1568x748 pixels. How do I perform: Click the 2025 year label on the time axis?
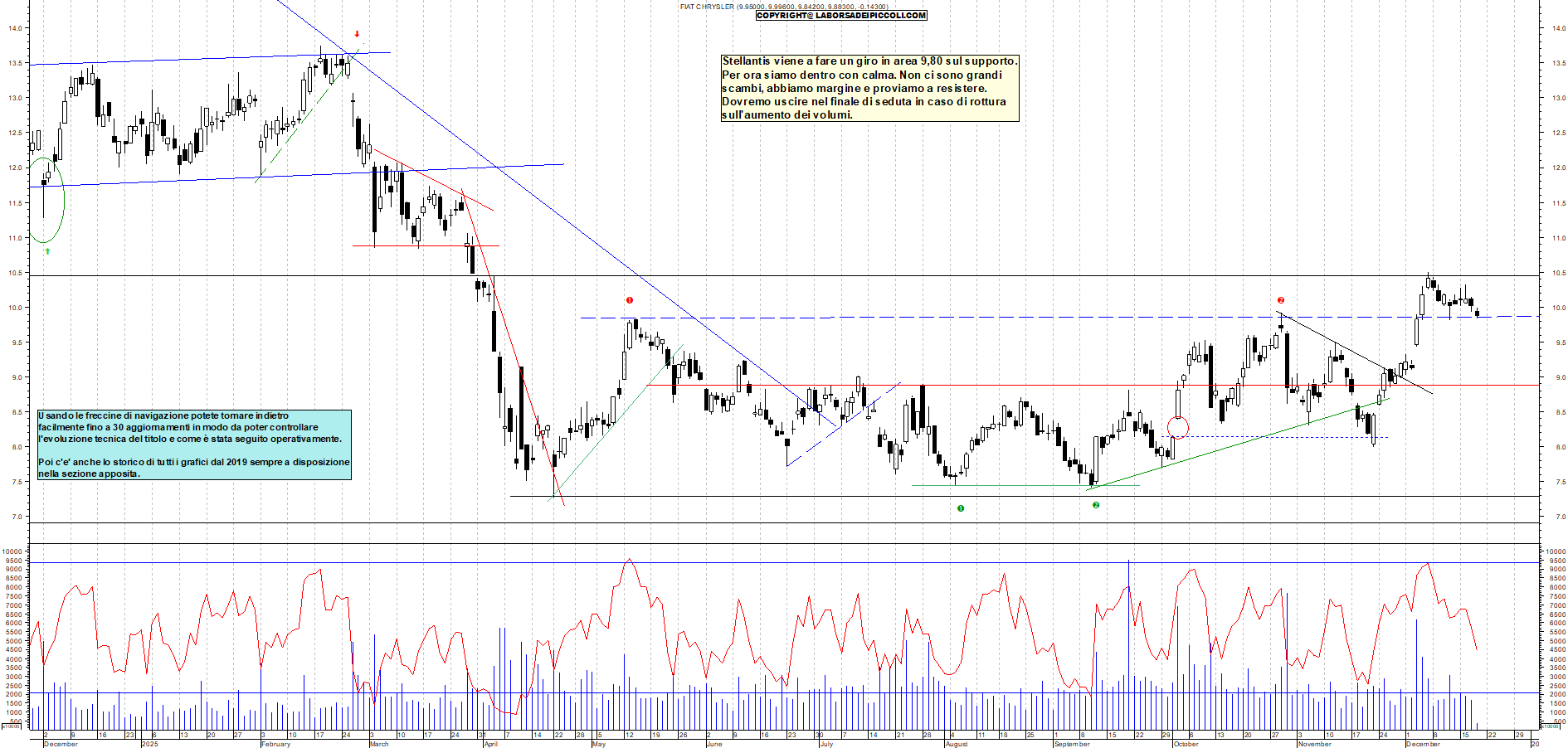[149, 744]
